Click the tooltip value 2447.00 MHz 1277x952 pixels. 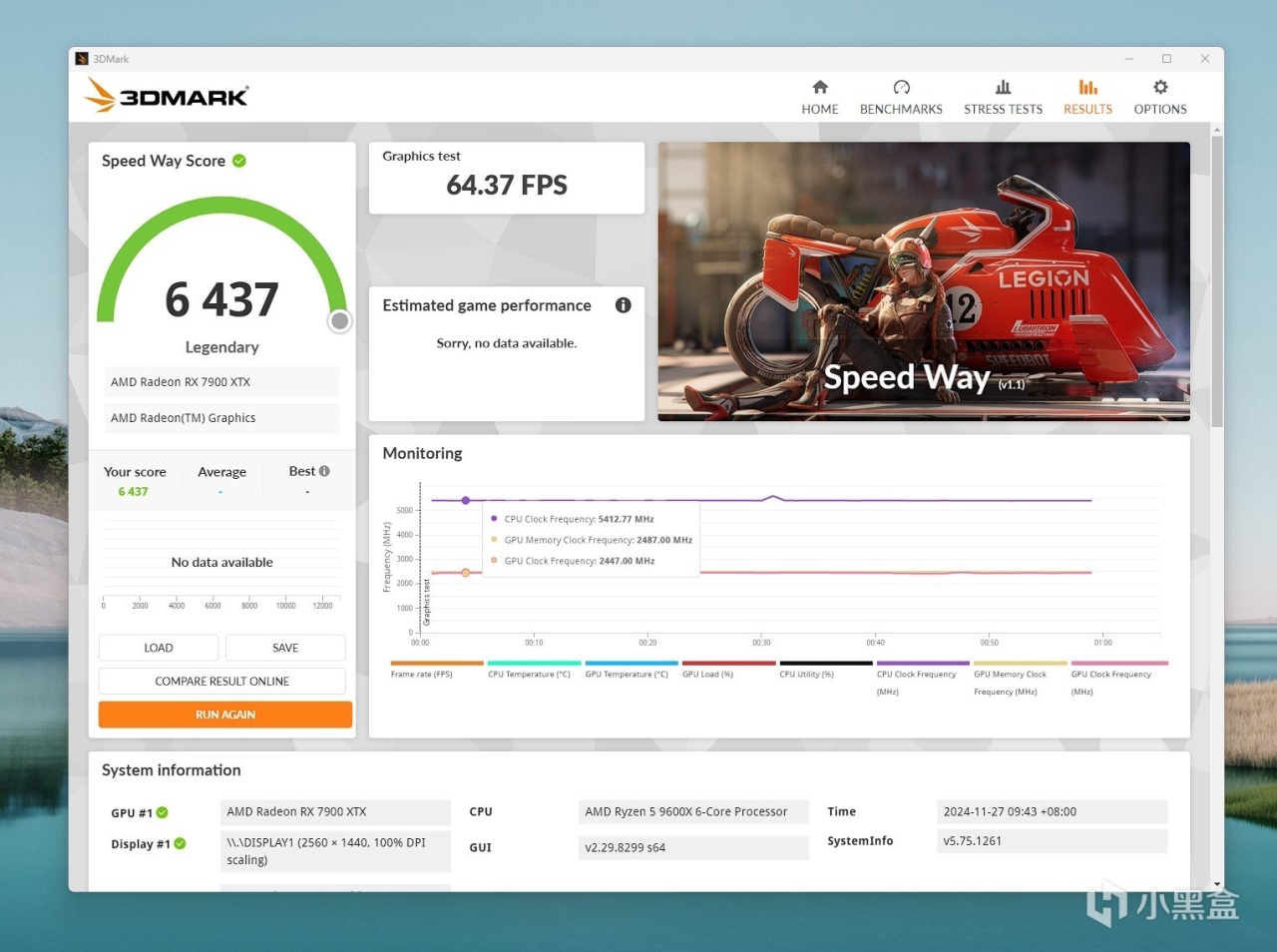click(627, 561)
